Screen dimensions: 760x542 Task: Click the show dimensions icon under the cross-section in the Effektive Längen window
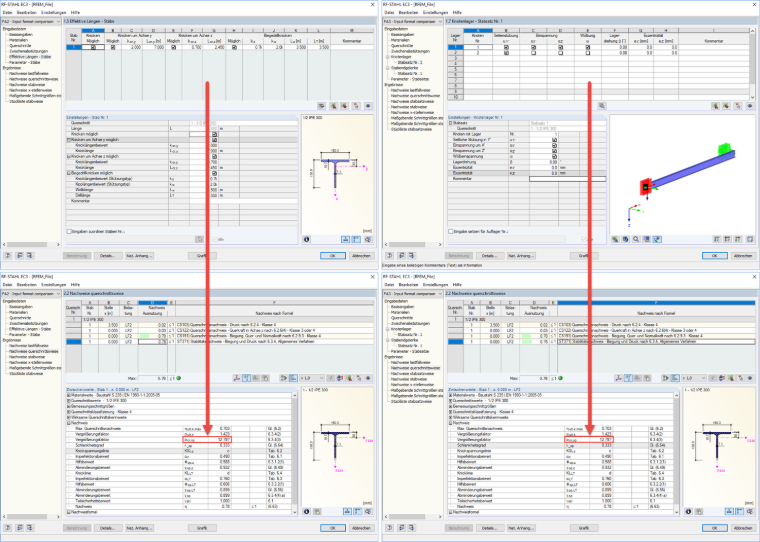345,239
